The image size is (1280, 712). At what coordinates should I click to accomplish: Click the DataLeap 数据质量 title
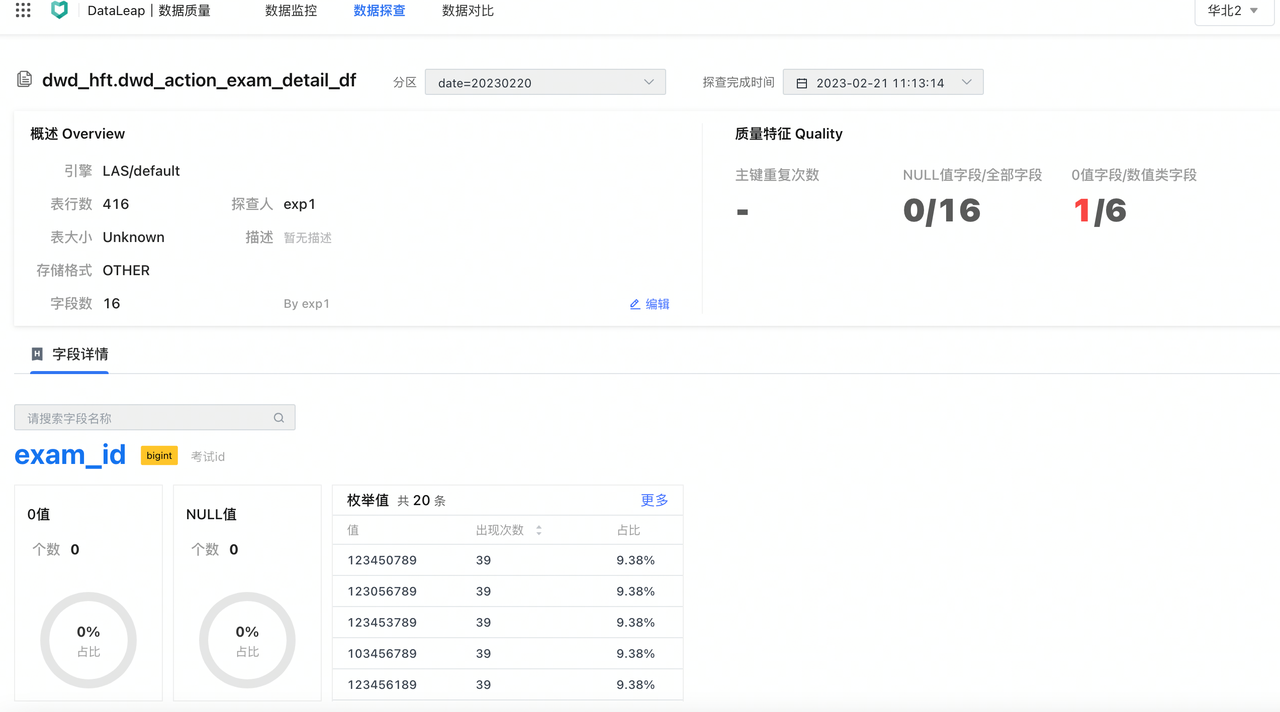(x=149, y=11)
